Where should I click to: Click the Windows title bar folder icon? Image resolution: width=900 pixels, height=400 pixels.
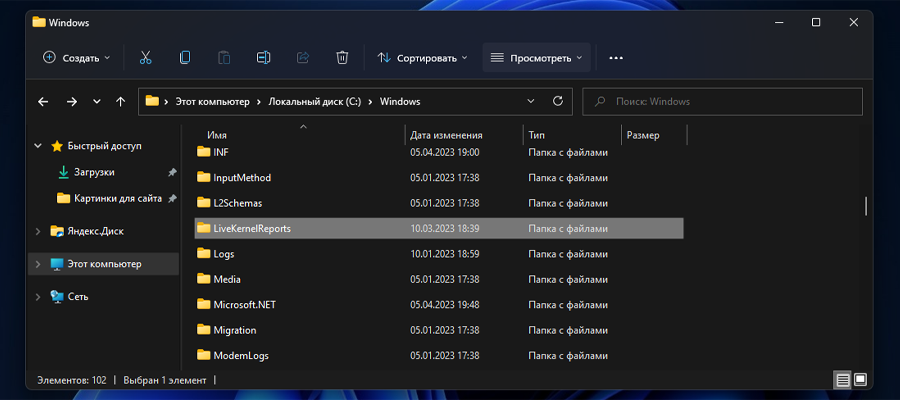tap(39, 22)
